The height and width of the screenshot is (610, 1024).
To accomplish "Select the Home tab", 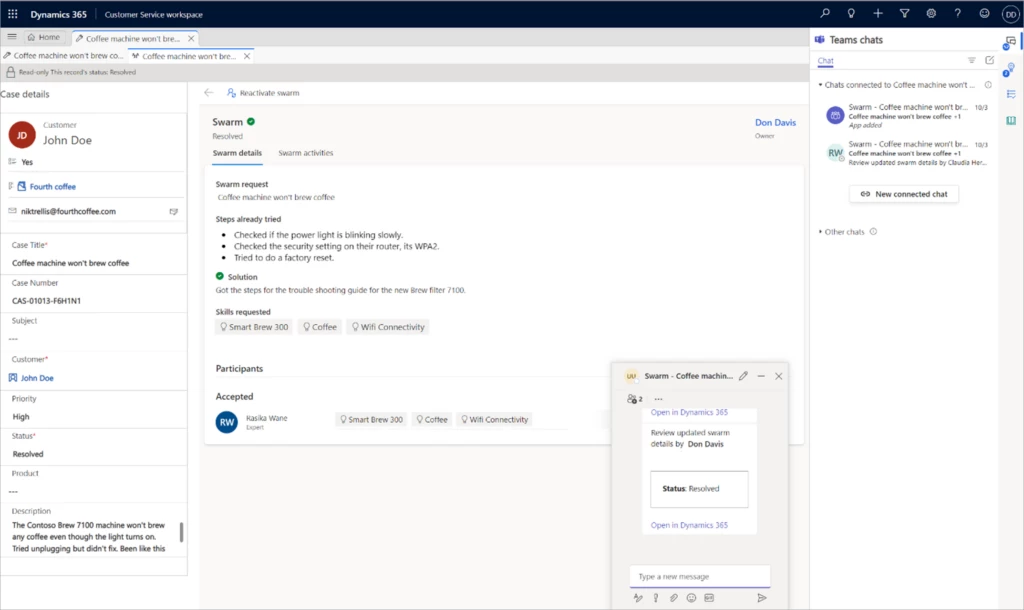I will (x=45, y=36).
